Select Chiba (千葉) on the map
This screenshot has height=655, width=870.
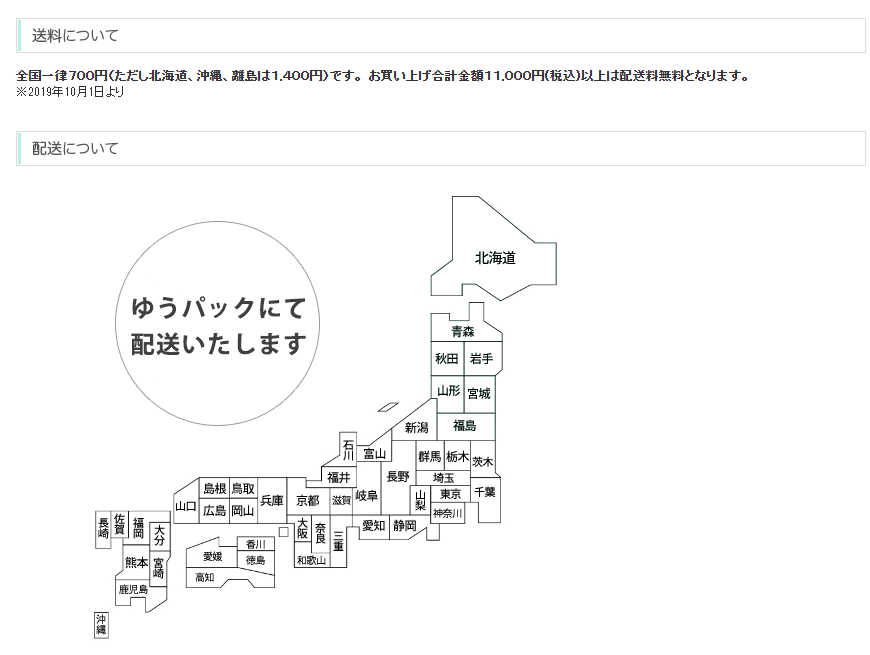(x=485, y=492)
